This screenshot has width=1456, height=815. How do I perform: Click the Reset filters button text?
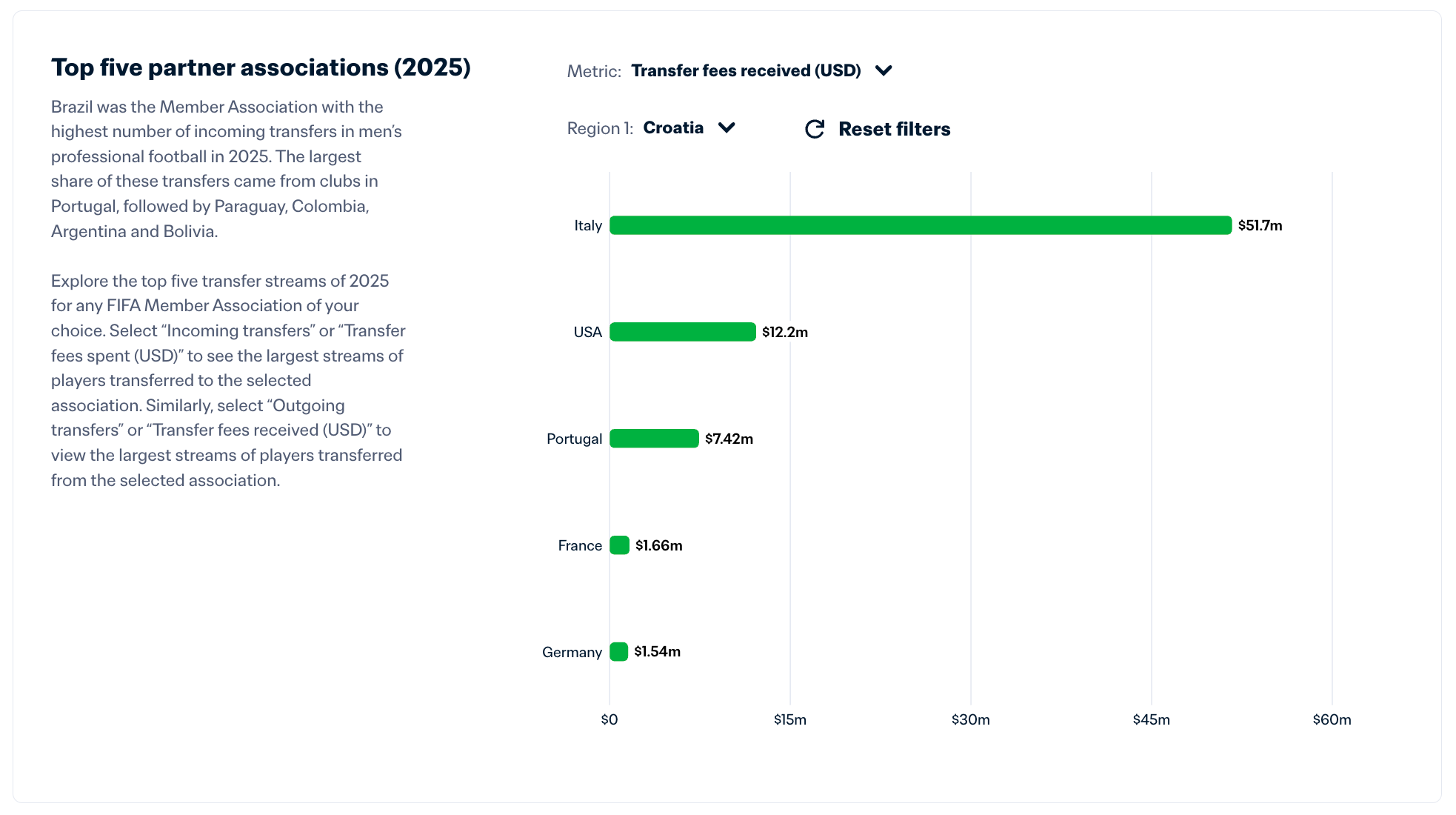tap(894, 129)
